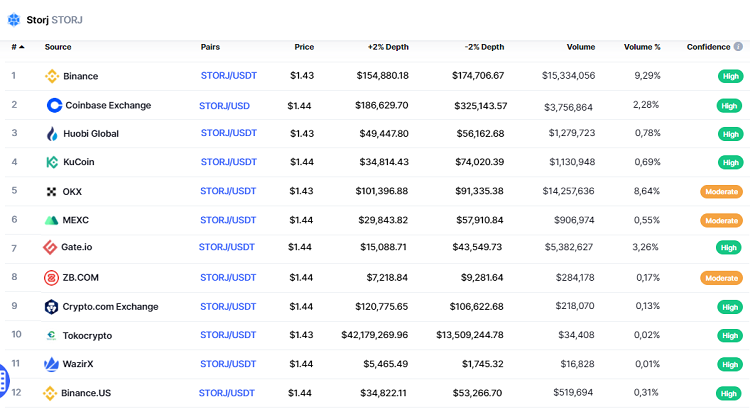This screenshot has height=409, width=750.
Task: Click the Huobi Global flame icon
Action: point(52,133)
